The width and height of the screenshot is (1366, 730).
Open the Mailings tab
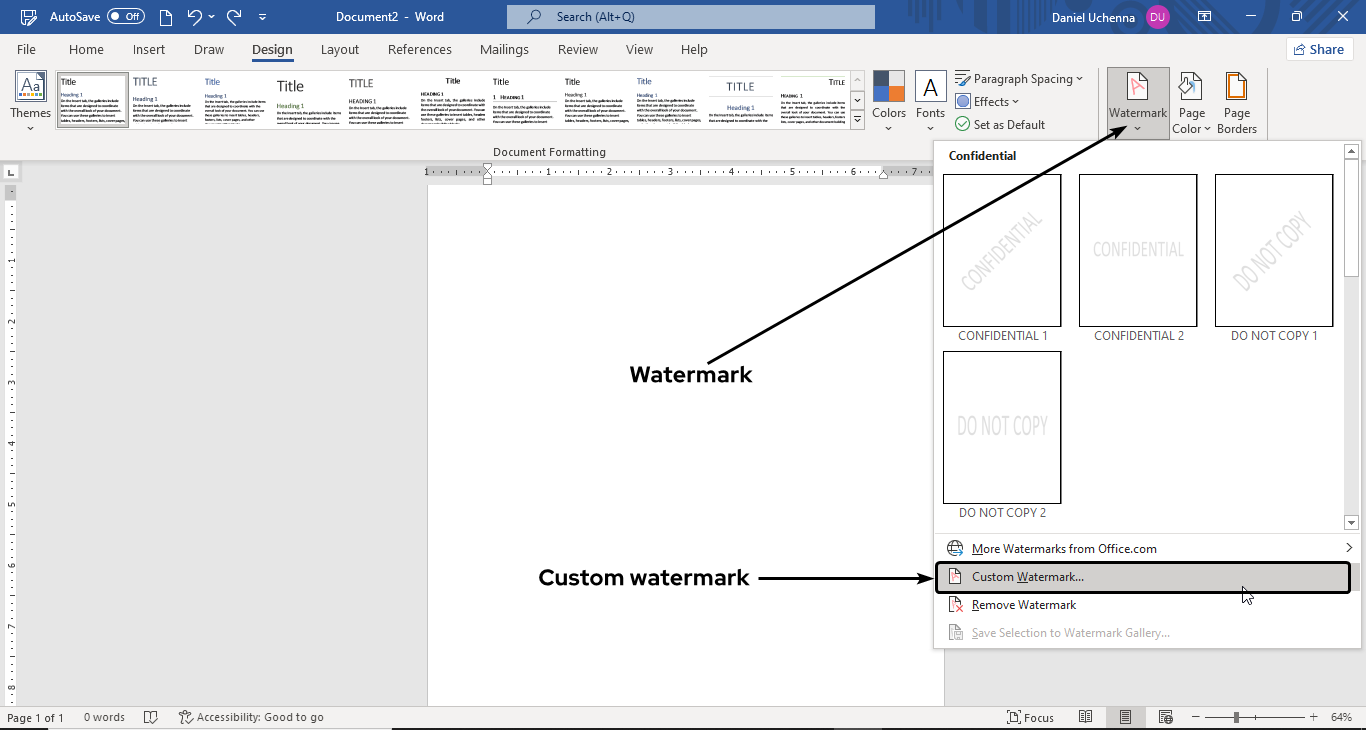(x=504, y=49)
